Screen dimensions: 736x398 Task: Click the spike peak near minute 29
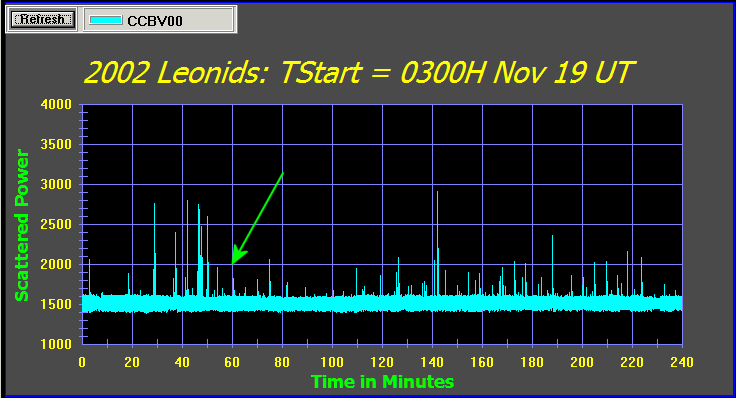[x=154, y=204]
